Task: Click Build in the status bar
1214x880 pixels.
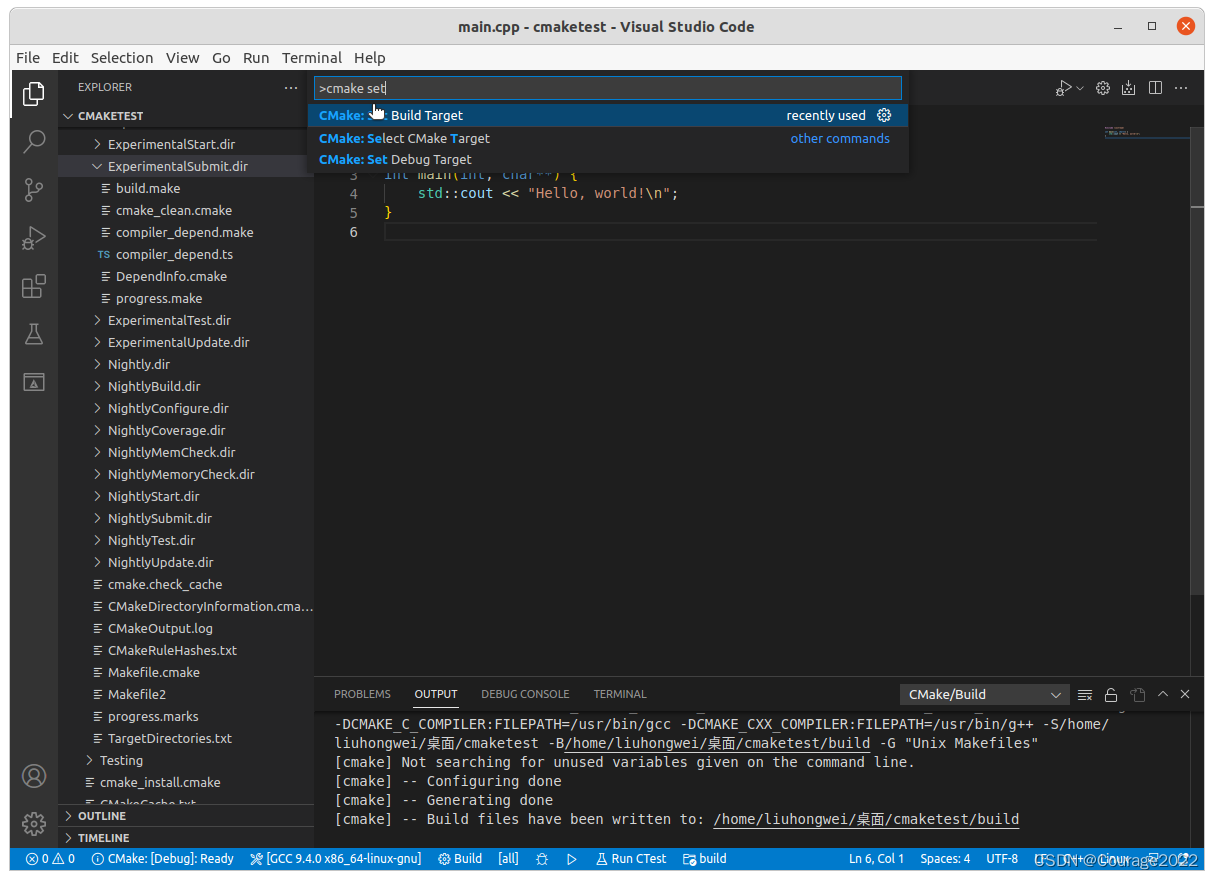Action: click(460, 859)
